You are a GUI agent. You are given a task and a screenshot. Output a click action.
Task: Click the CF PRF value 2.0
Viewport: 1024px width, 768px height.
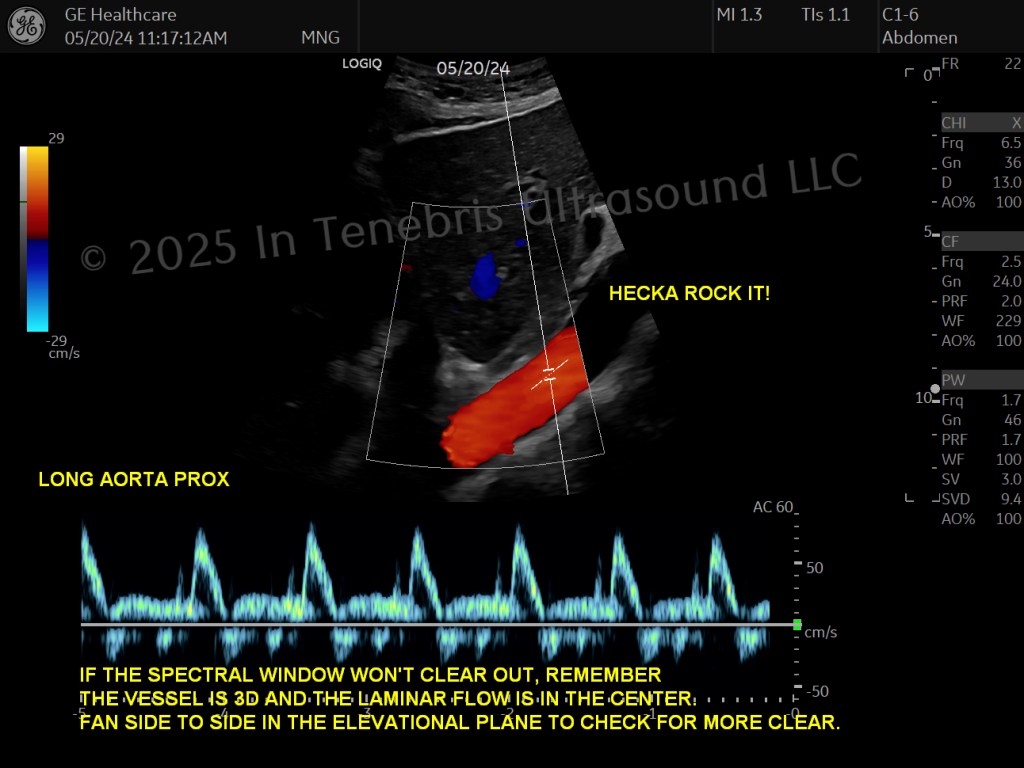[x=1011, y=301]
